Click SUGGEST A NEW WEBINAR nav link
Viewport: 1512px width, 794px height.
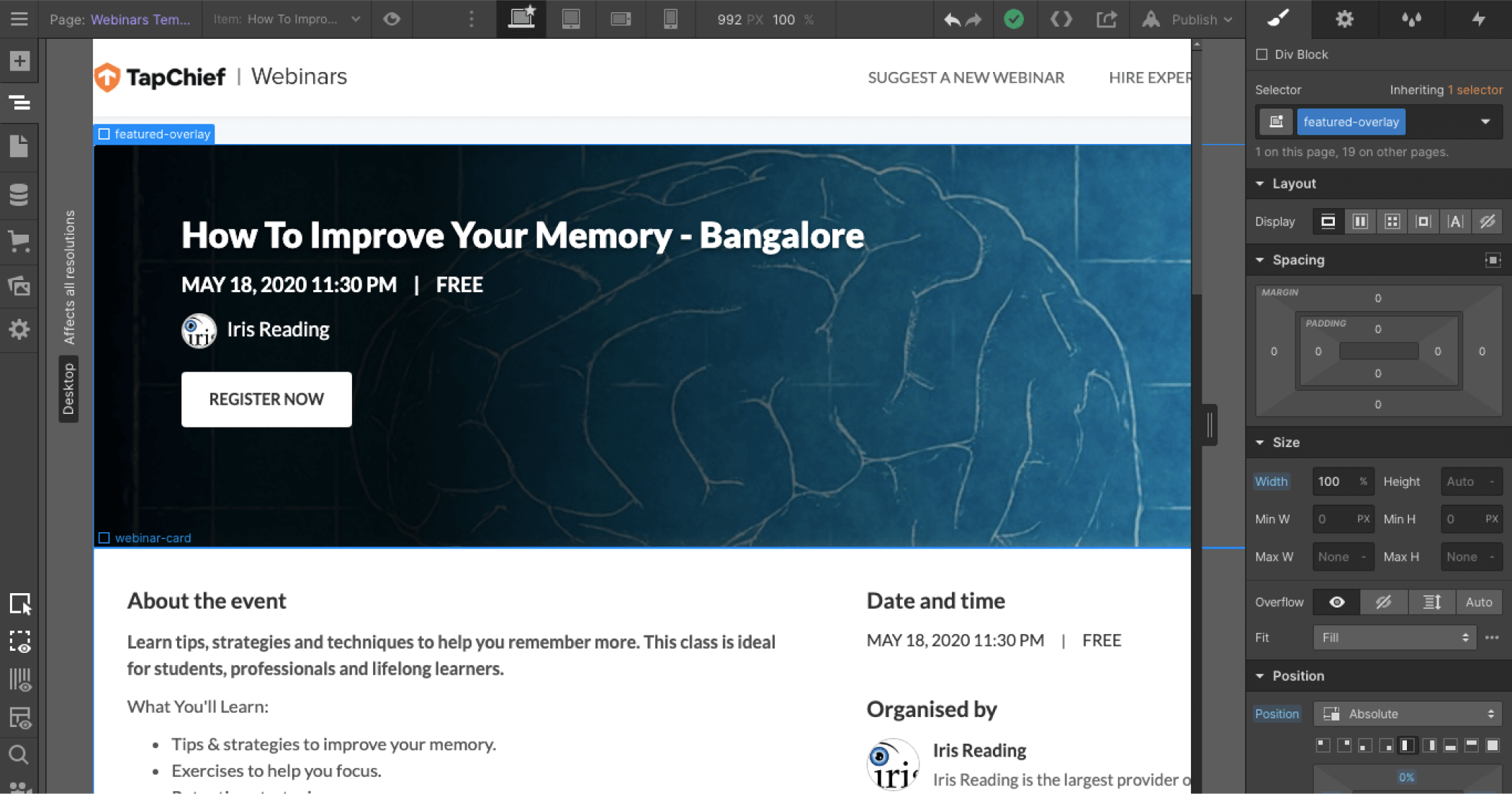tap(966, 78)
